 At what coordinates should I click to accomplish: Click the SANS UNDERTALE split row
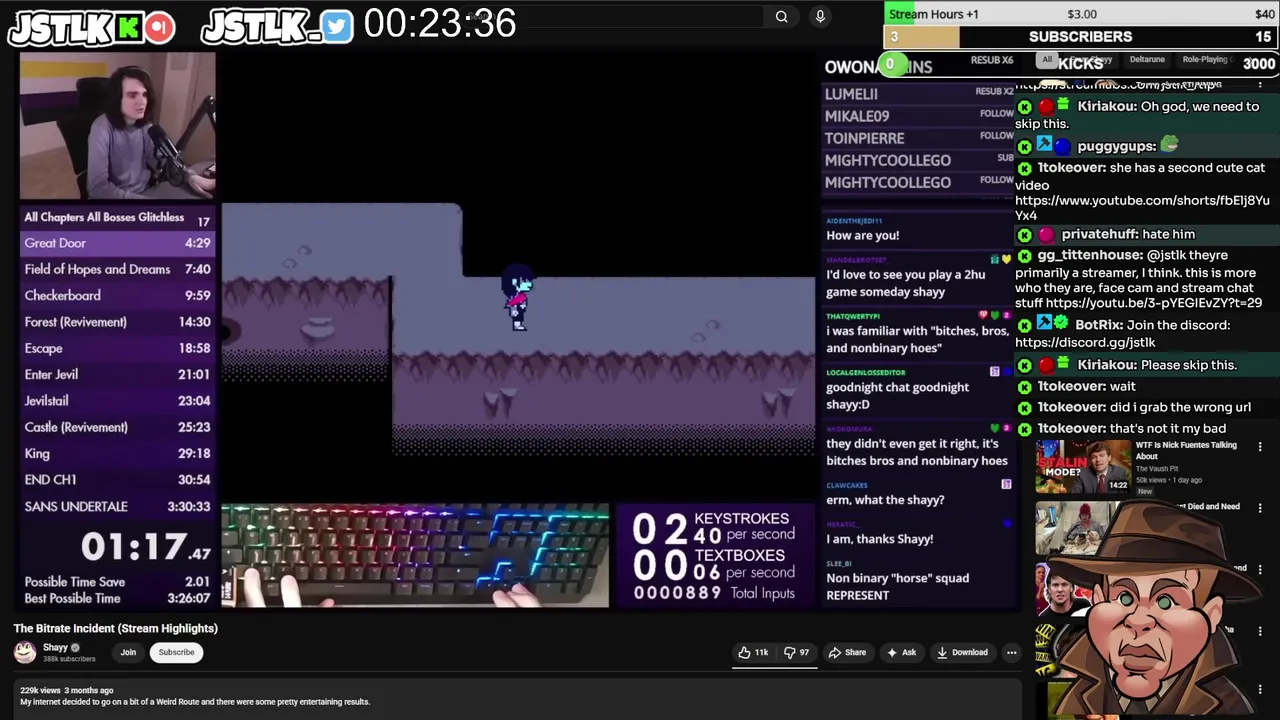(x=118, y=506)
